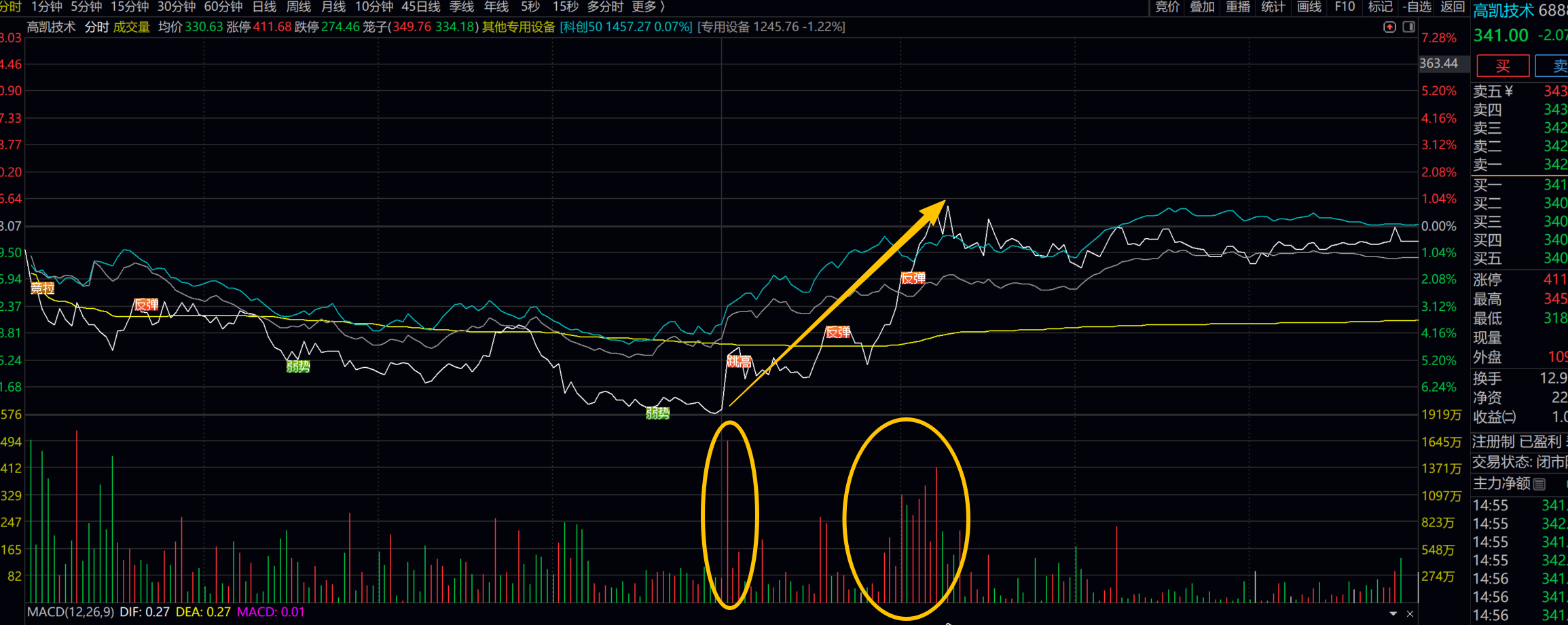1568x625 pixels.
Task: Switch to 月线 monthly chart
Action: pos(333,7)
